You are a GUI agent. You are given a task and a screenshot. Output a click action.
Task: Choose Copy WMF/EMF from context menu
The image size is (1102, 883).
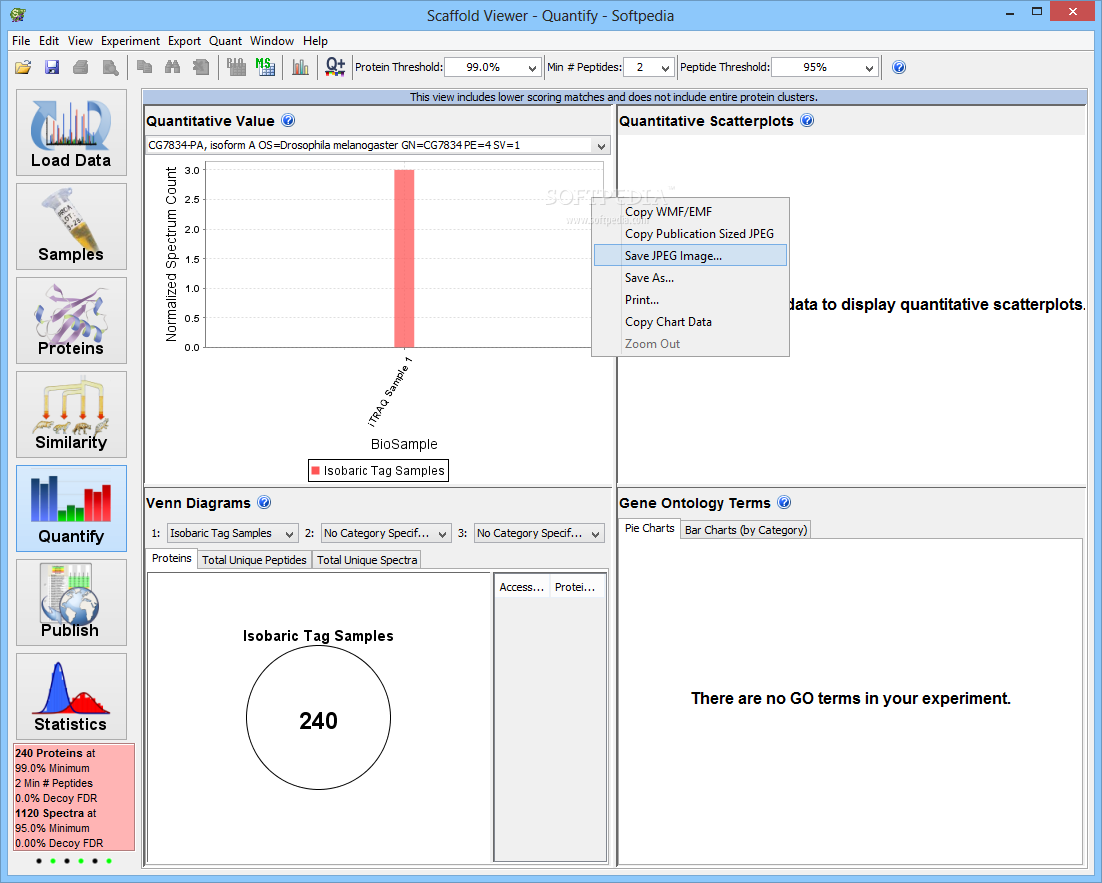(x=690, y=212)
